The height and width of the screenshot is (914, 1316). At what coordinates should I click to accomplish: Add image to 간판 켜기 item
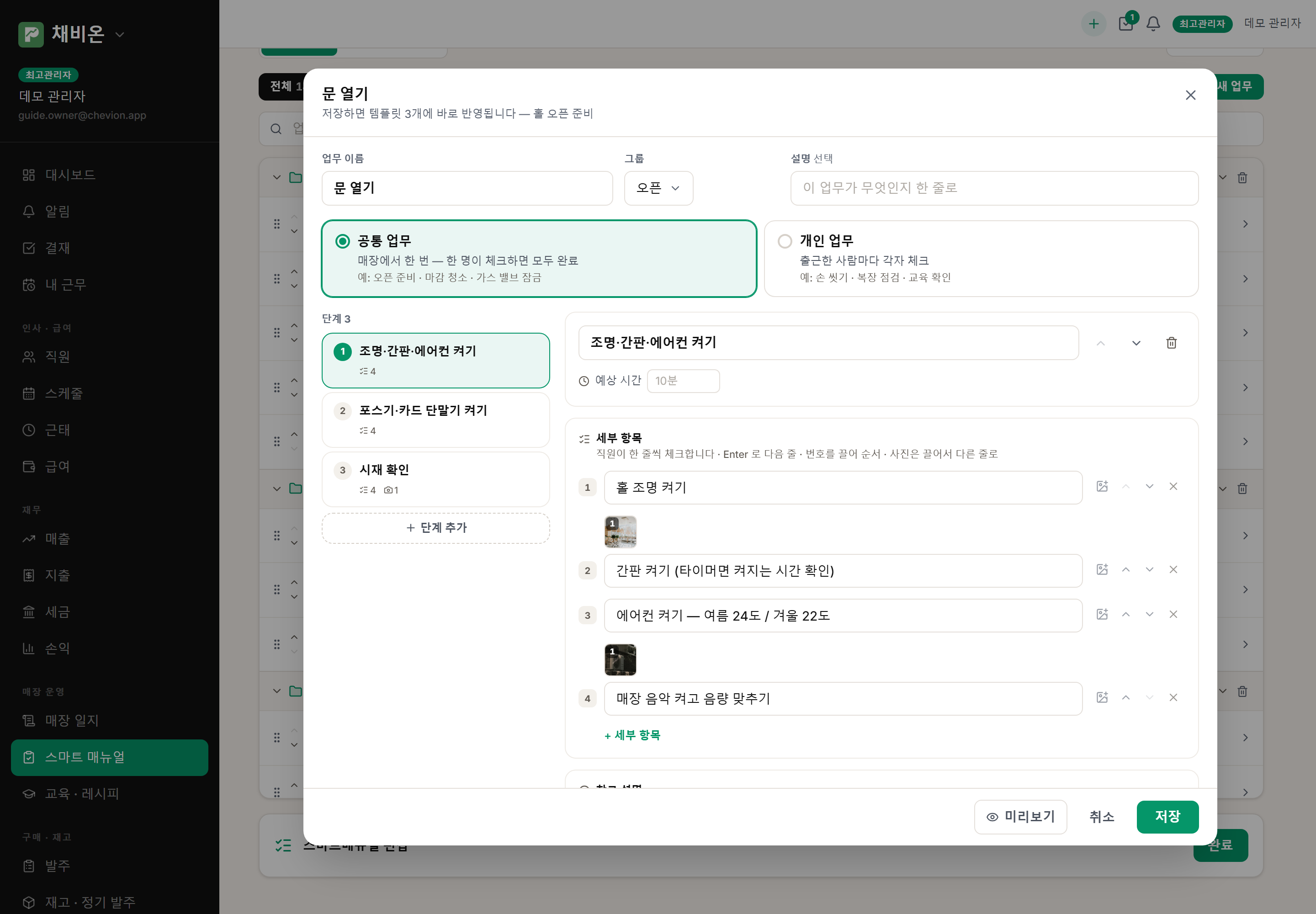(1102, 569)
